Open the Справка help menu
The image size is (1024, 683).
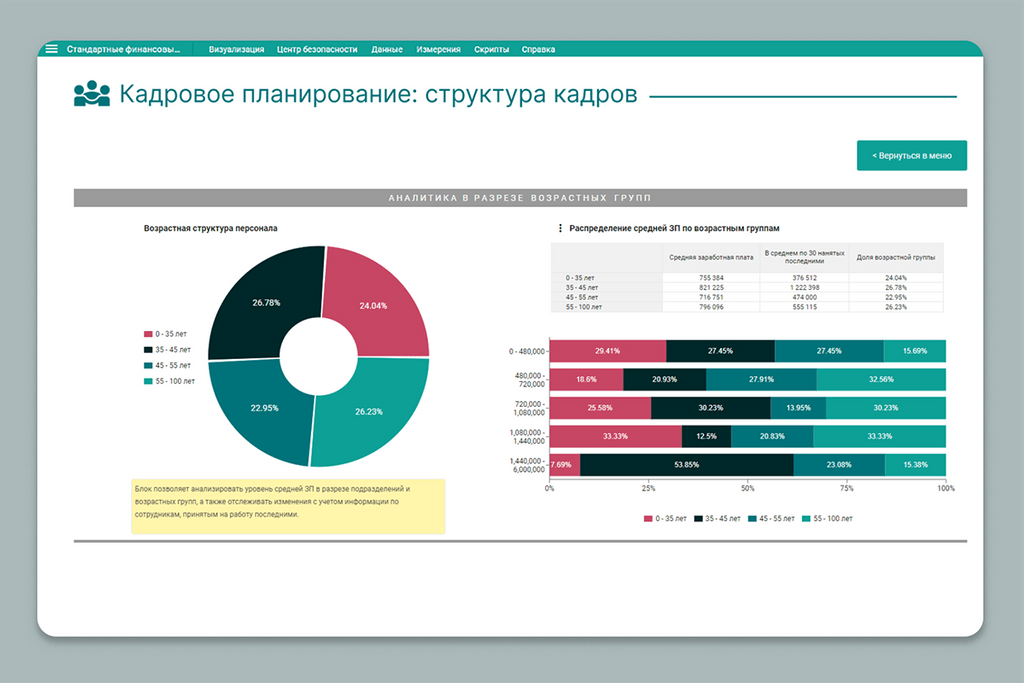538,49
